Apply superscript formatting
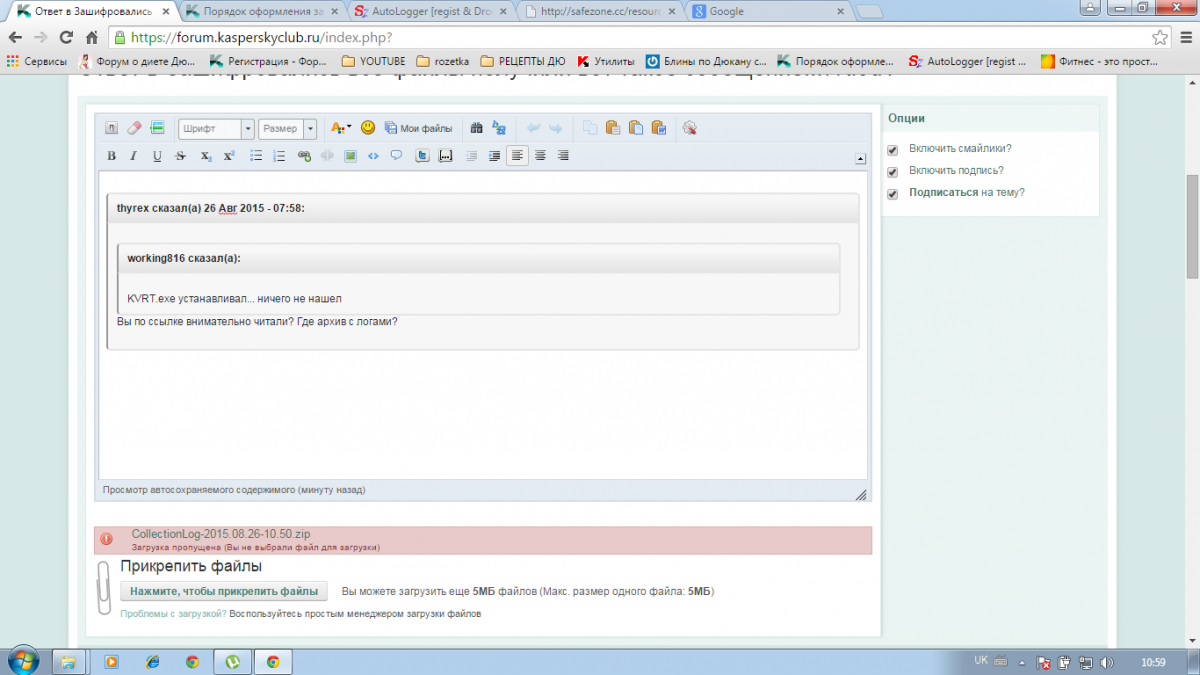 (x=228, y=156)
